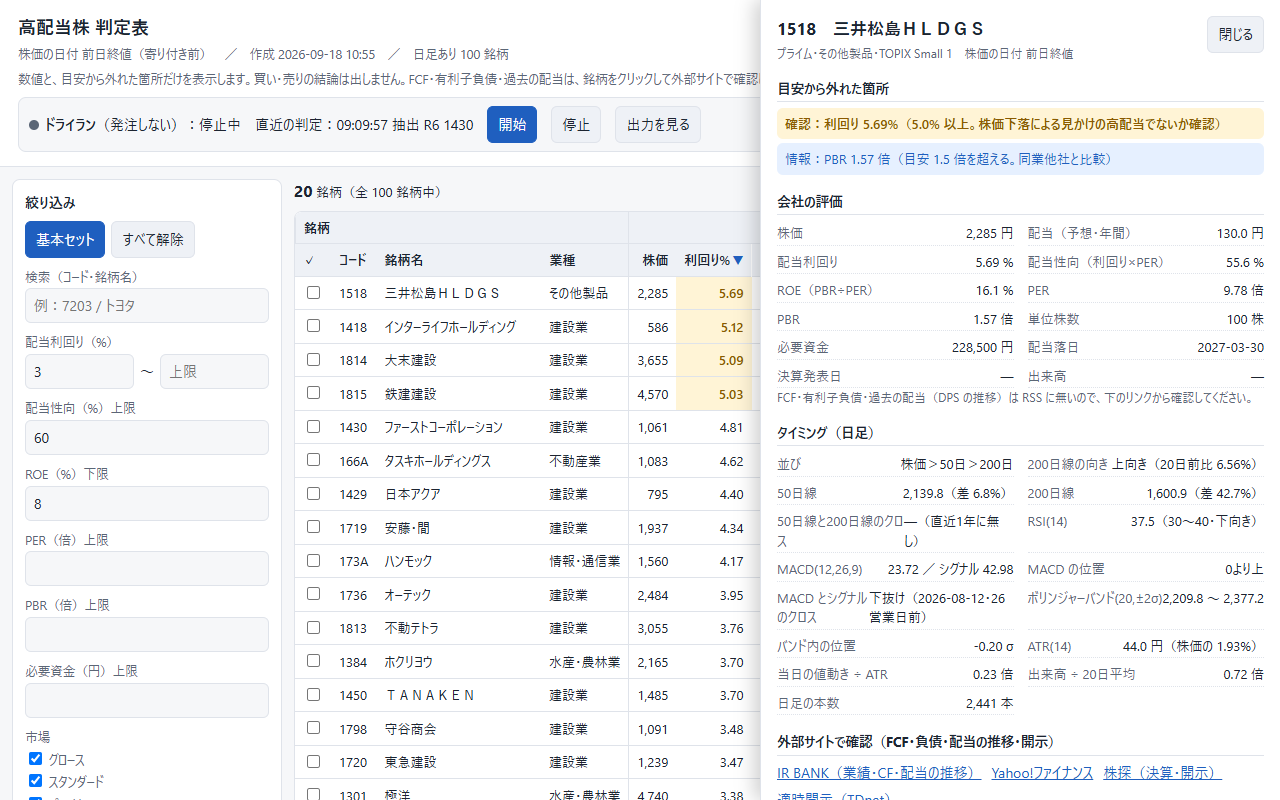Select the 三井松島ＨＬＤＧＳ stock name cell
The width and height of the screenshot is (1280, 800).
[x=442, y=293]
